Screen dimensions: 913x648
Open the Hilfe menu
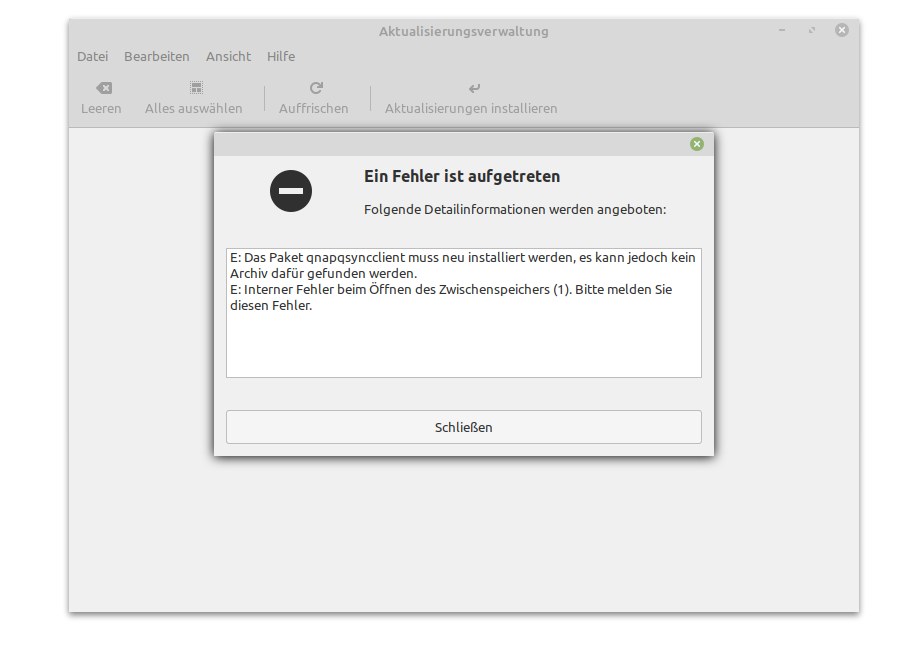pos(281,57)
